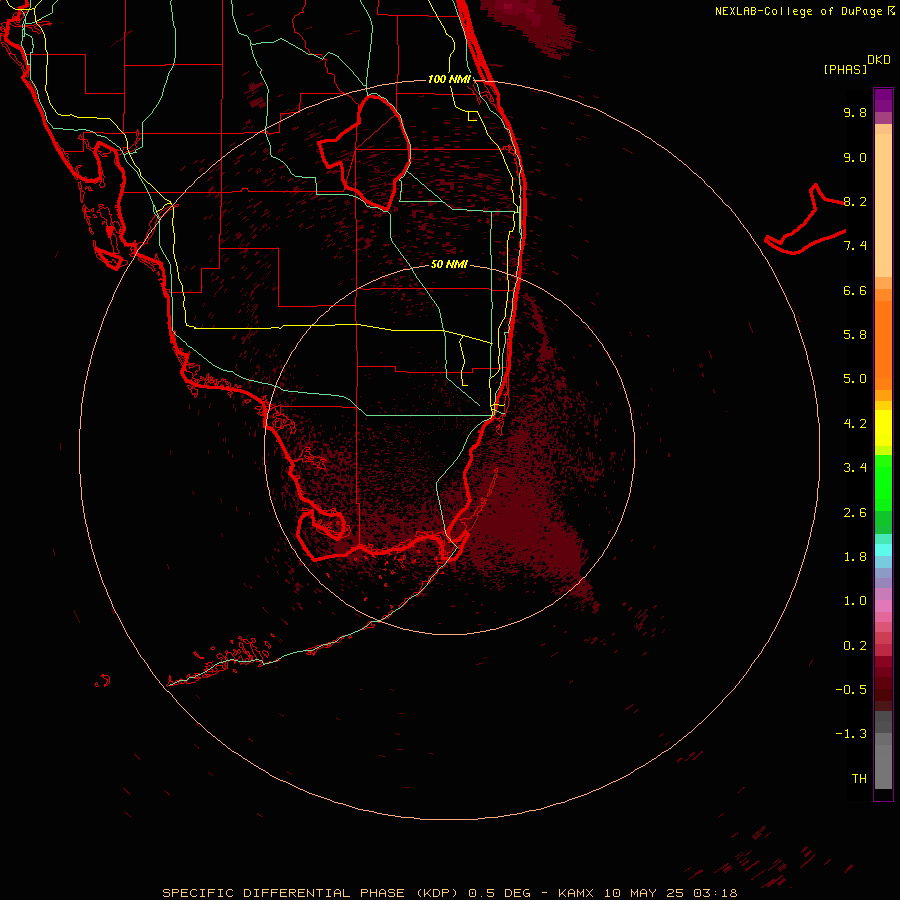Screen dimensions: 900x900
Task: Select the DKD product label
Action: tap(879, 60)
